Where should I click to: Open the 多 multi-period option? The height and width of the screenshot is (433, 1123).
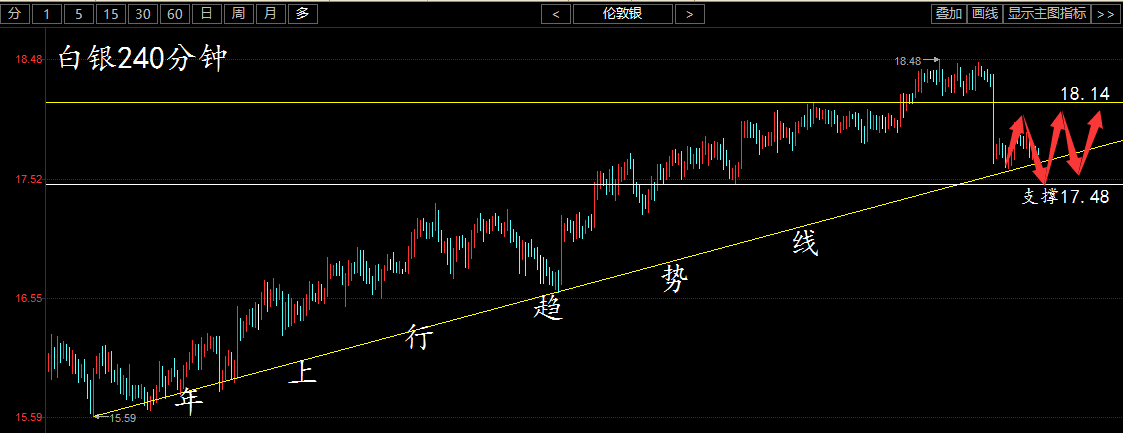(x=302, y=13)
